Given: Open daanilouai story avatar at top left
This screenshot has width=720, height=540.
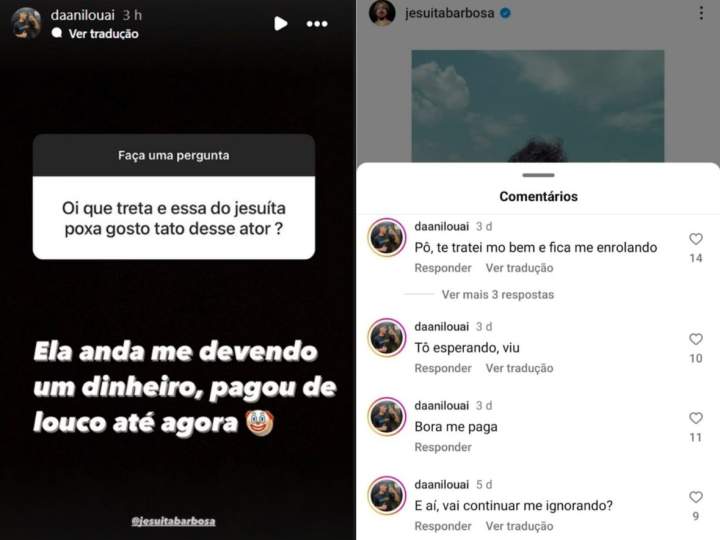Looking at the screenshot, I should (26, 23).
